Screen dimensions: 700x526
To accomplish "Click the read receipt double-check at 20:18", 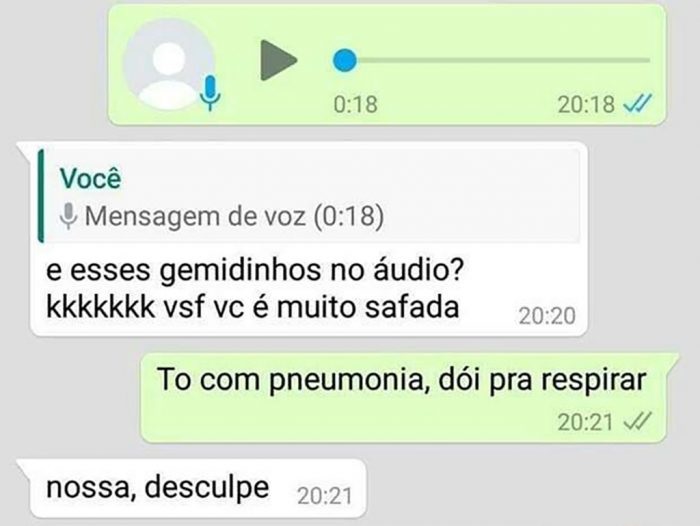I will click(638, 104).
